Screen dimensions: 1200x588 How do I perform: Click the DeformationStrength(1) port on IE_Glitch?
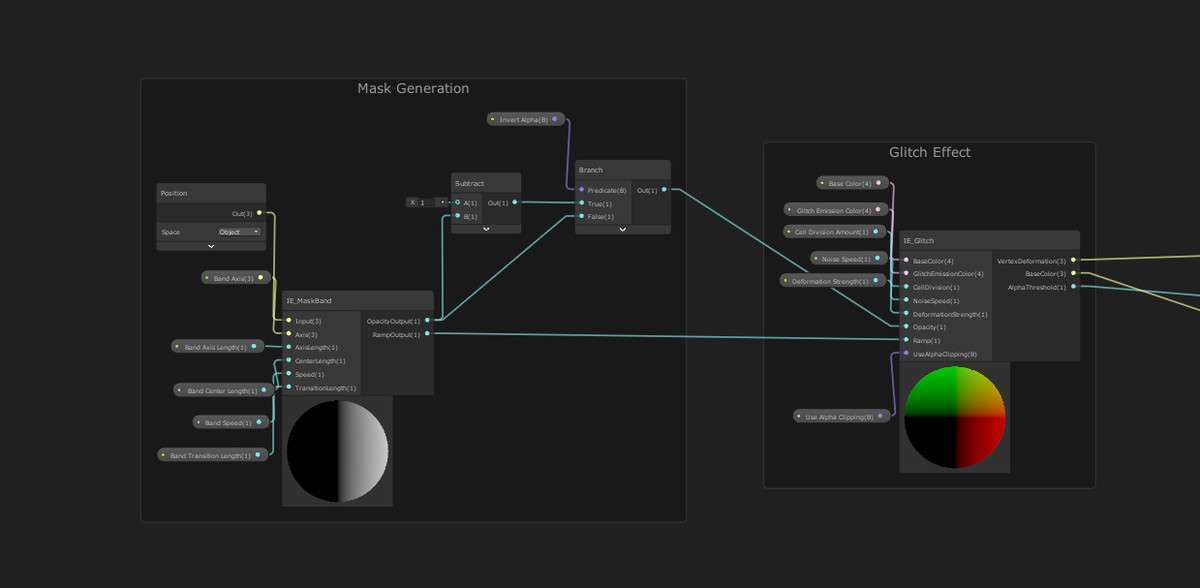[x=907, y=314]
